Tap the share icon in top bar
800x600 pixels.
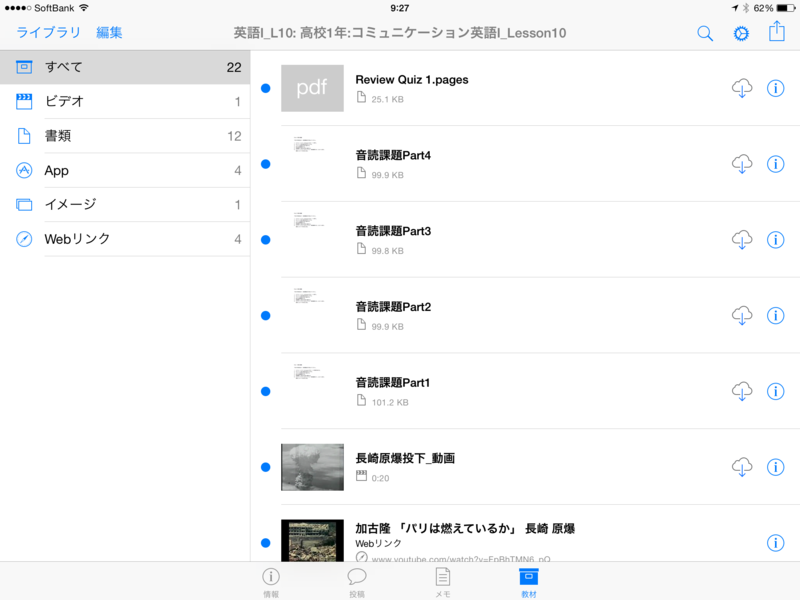777,31
